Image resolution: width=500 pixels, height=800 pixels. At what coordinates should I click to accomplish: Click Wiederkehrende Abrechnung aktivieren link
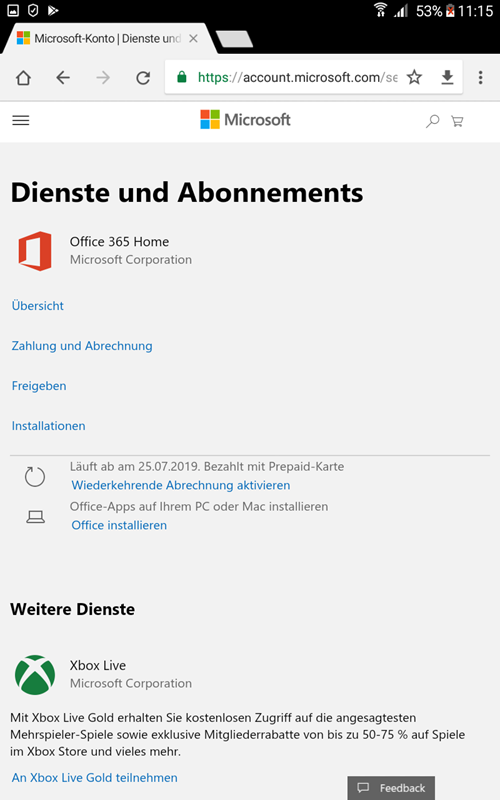point(181,485)
